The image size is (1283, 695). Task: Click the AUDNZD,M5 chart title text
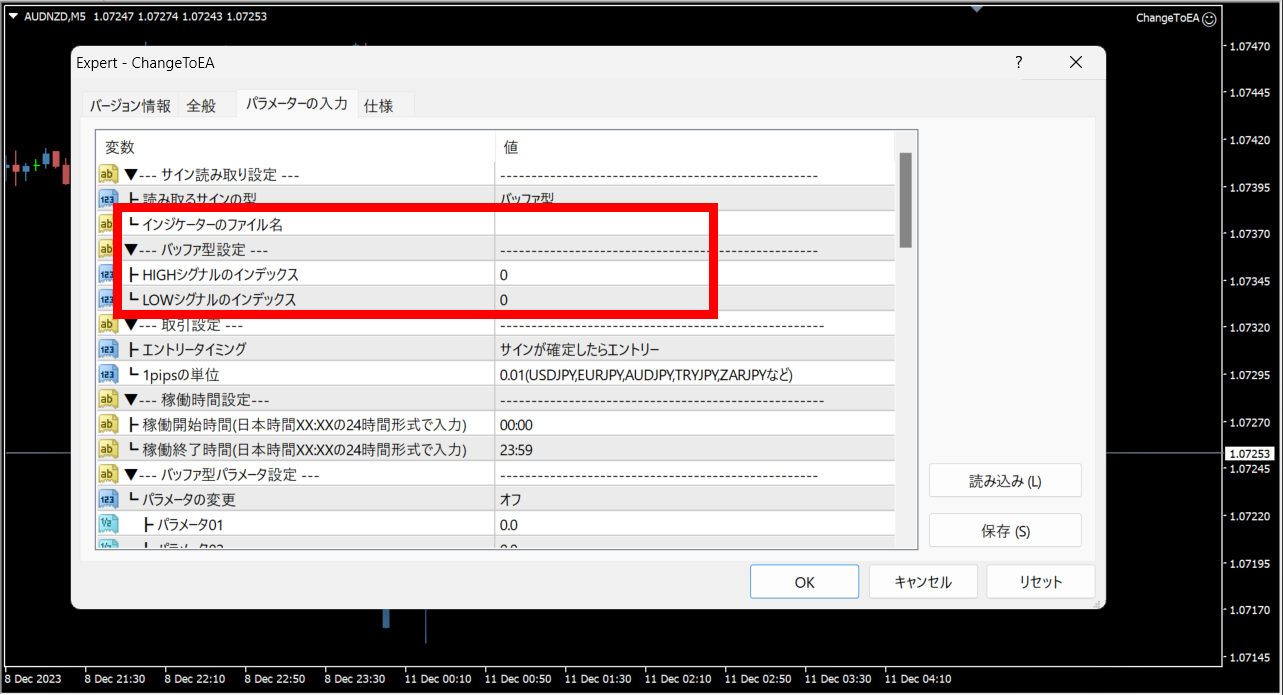click(56, 16)
